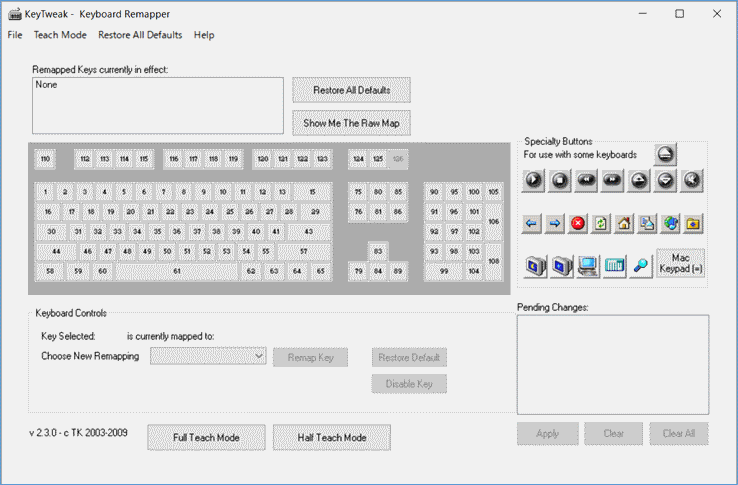This screenshot has height=485, width=738.
Task: Click the Clear All button
Action: point(679,433)
